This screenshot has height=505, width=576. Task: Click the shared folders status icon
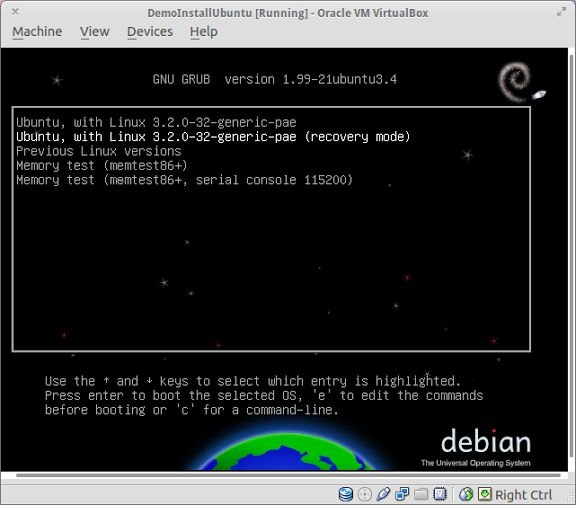pos(421,494)
